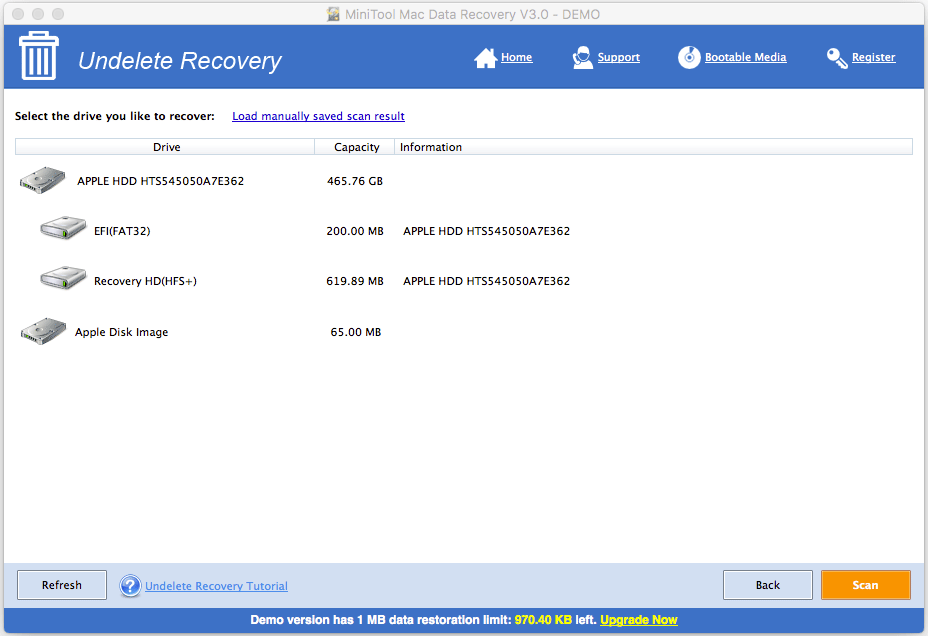Click the Register key icon

click(x=837, y=58)
